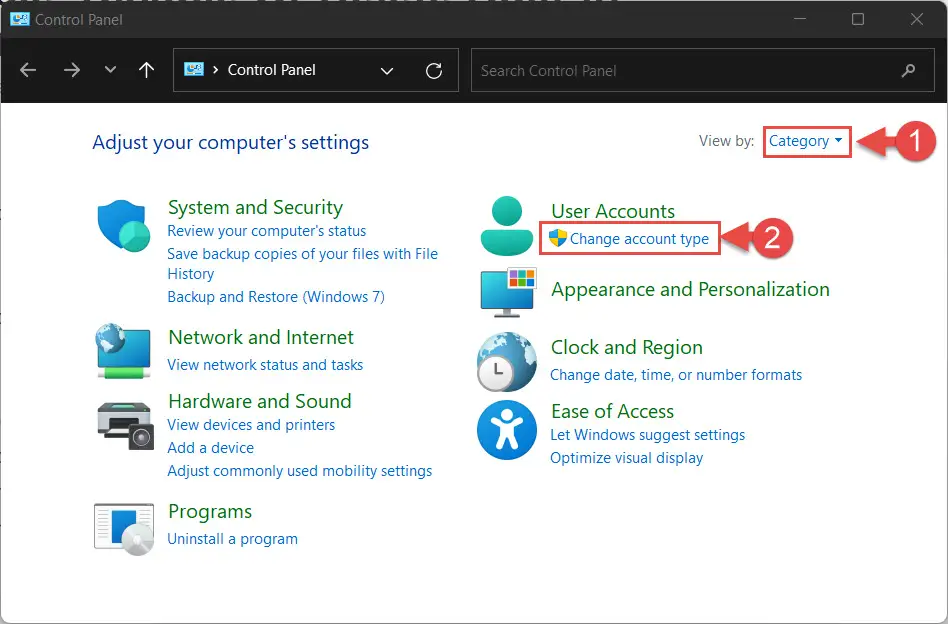
Task: Select Optimize visual display
Action: click(x=626, y=458)
